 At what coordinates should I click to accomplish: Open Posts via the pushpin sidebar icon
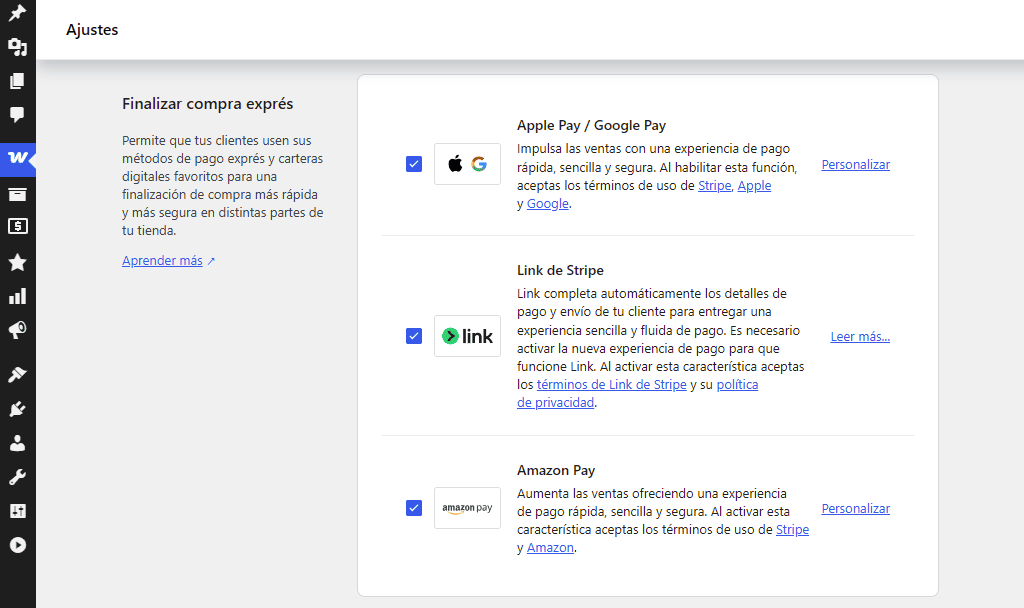pos(18,12)
